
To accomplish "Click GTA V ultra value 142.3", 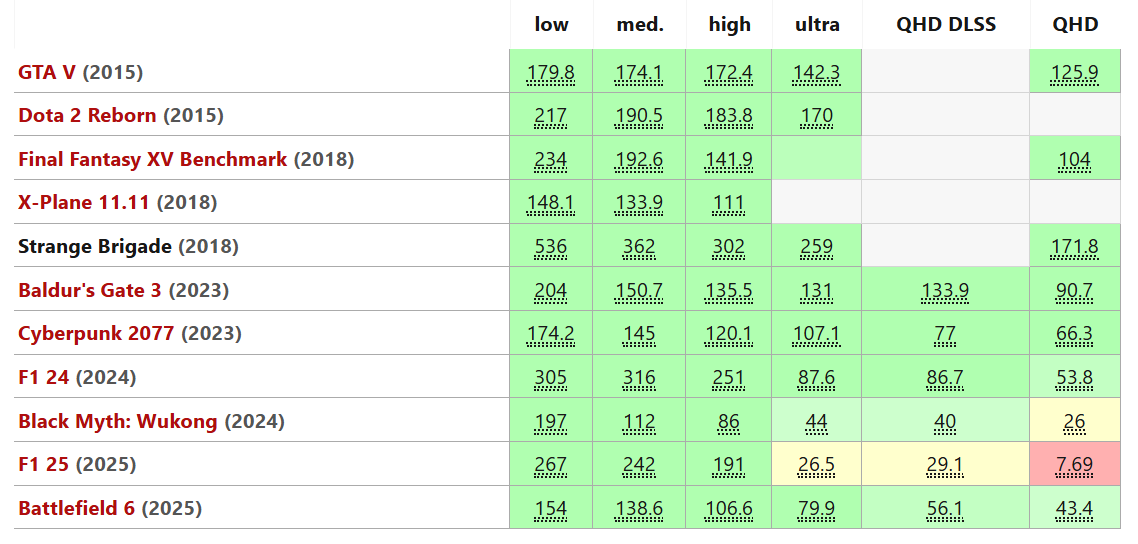I will pos(817,73).
